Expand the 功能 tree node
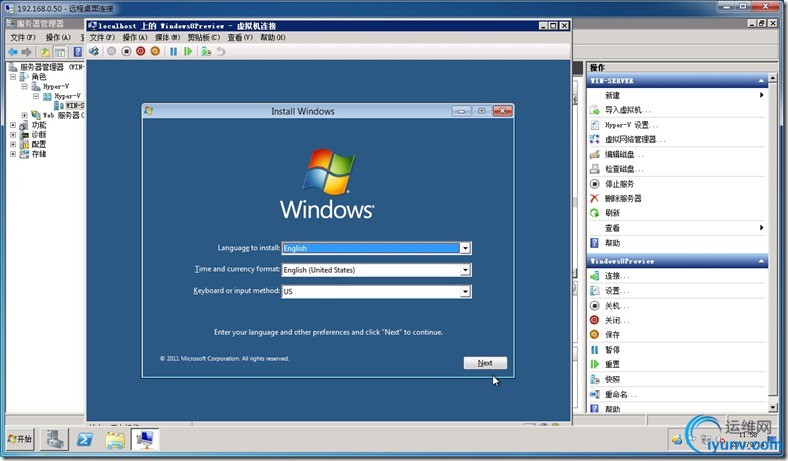788x461 pixels. (13, 125)
